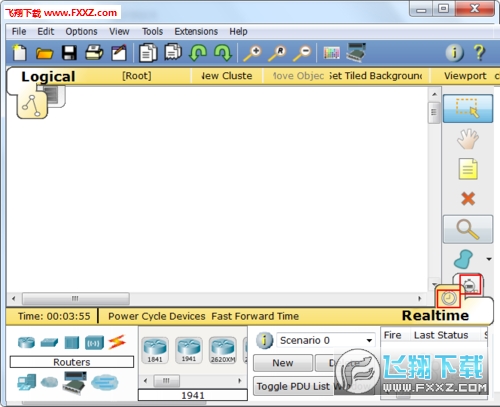Click the workspace horizontal scrollbar thumb
The height and width of the screenshot is (407, 500).
click(76, 298)
